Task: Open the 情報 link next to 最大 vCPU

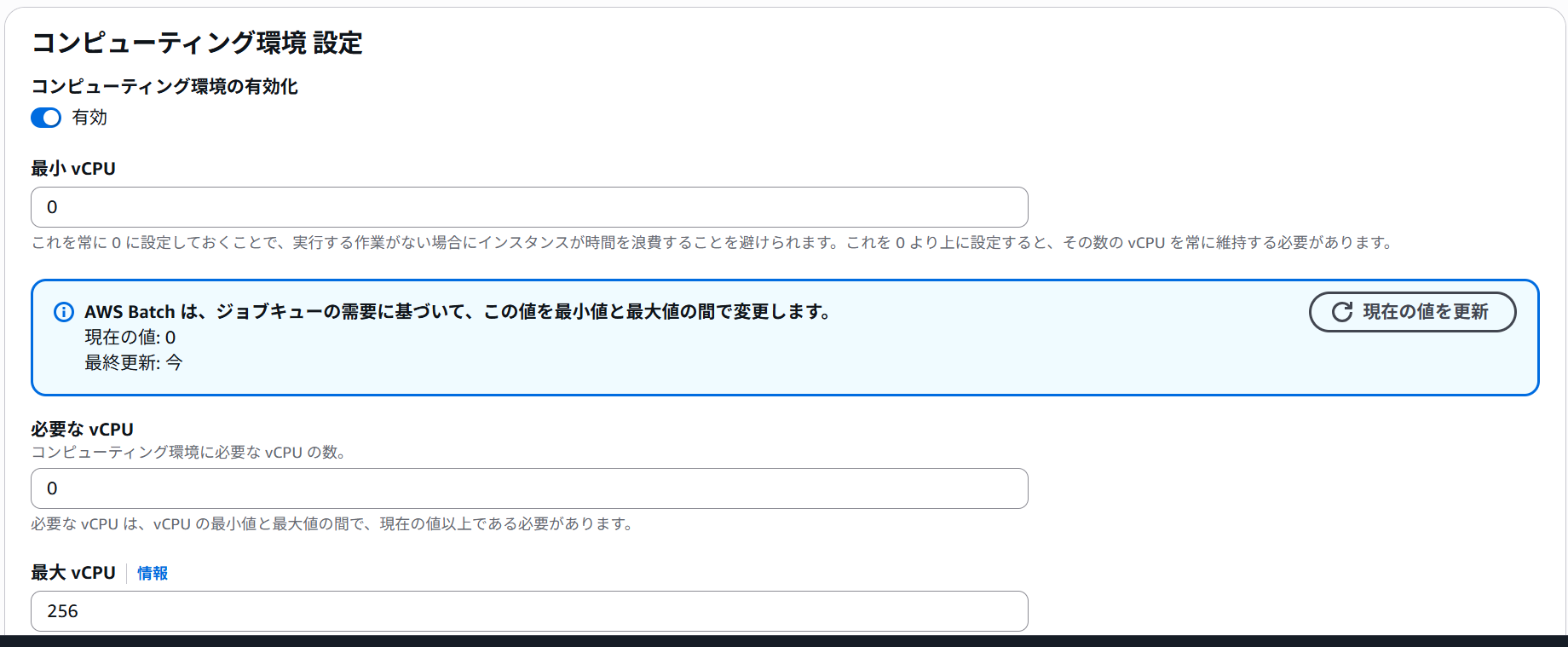Action: (x=153, y=574)
